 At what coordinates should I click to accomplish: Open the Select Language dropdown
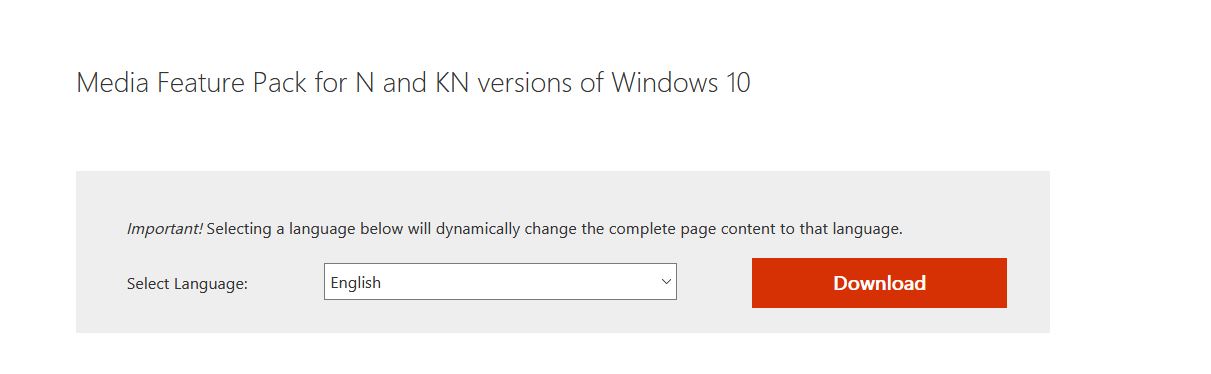click(500, 282)
